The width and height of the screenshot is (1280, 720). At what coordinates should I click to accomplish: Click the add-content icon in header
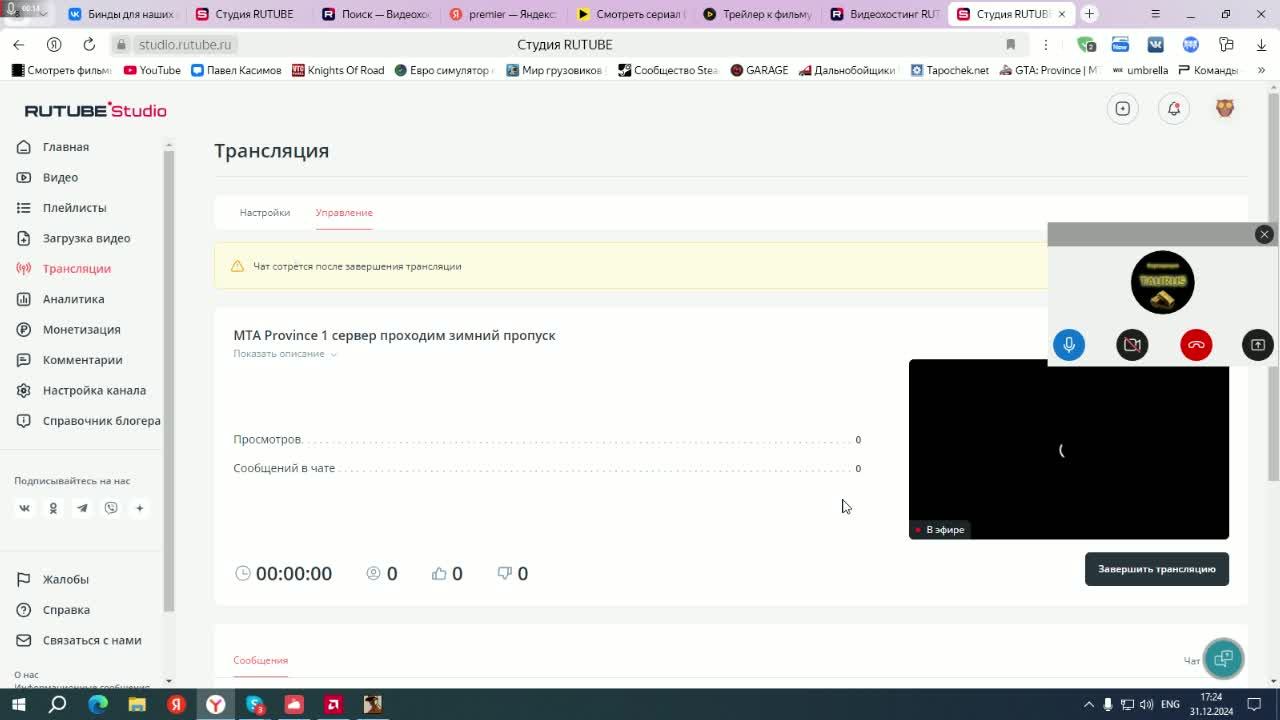(x=1123, y=109)
